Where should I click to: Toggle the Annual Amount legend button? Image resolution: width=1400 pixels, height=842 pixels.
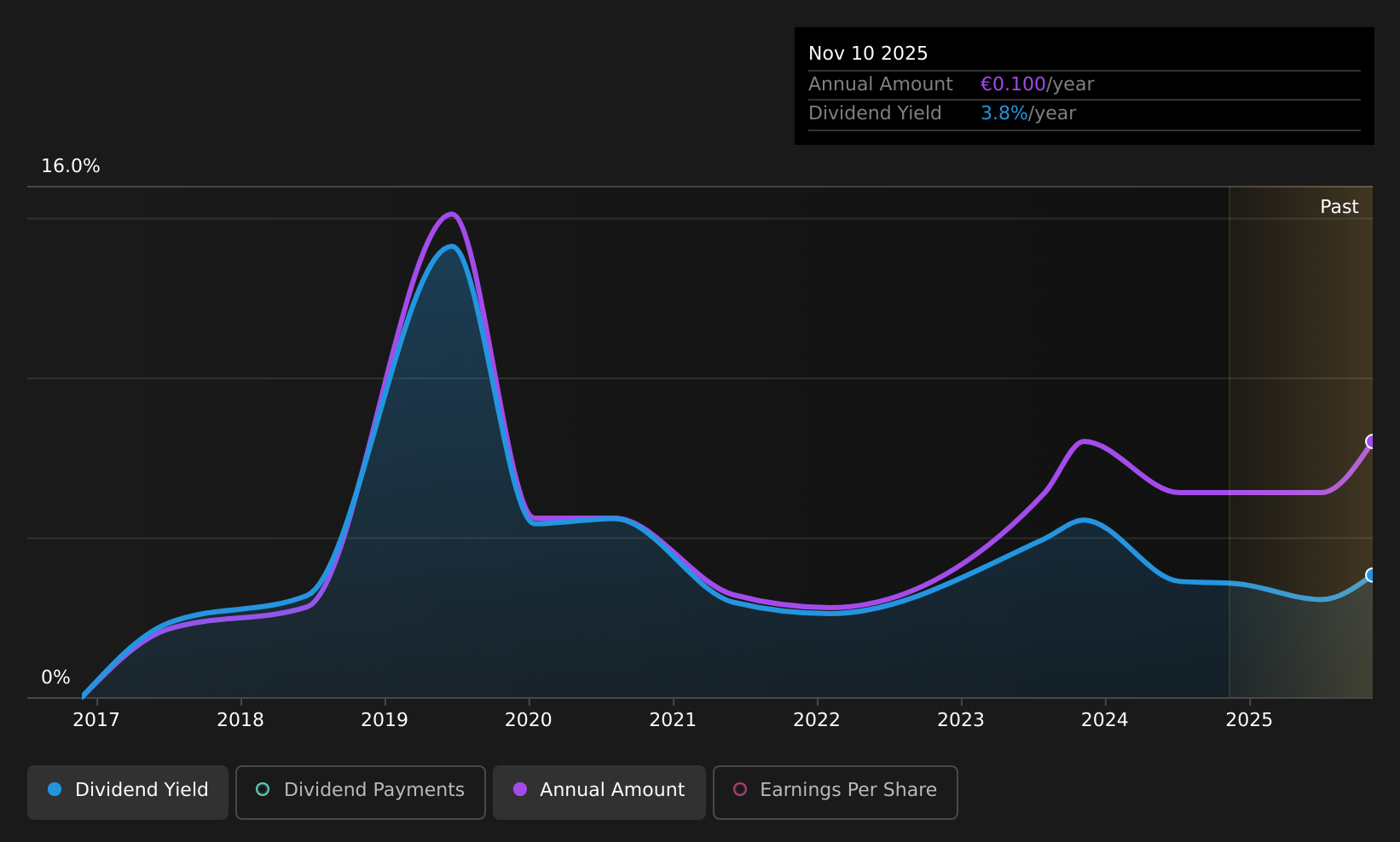click(x=599, y=792)
